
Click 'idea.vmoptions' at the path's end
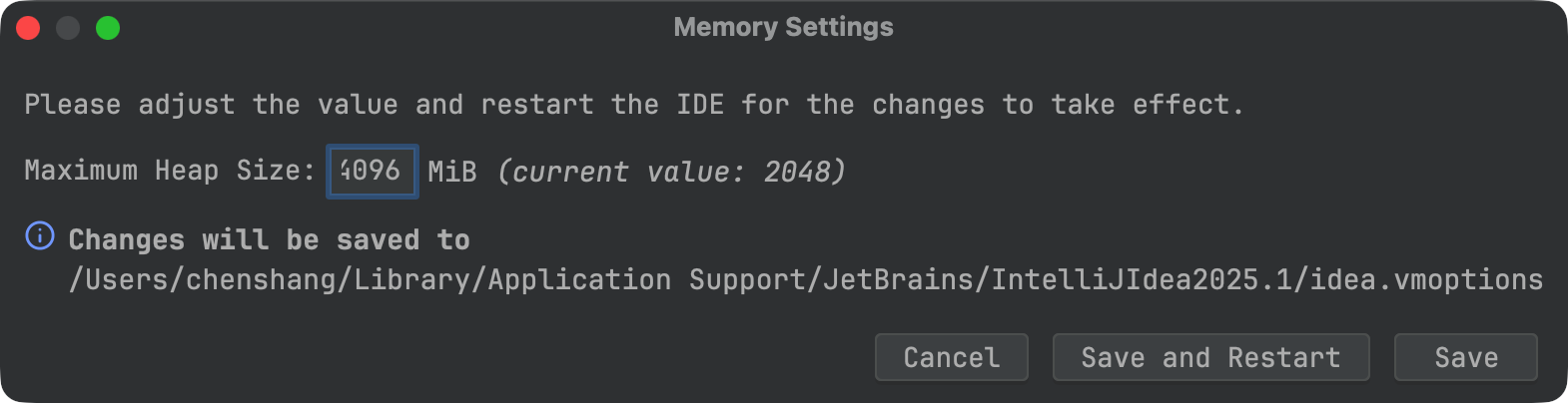tap(1427, 280)
